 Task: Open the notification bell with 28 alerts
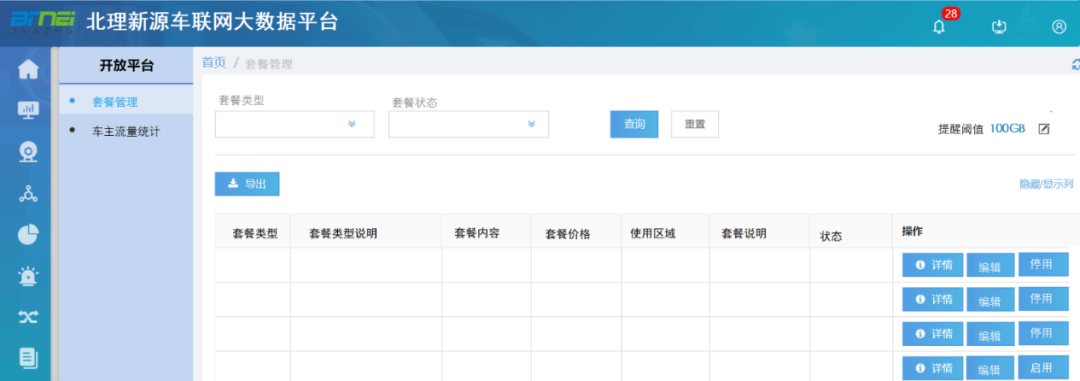point(939,27)
